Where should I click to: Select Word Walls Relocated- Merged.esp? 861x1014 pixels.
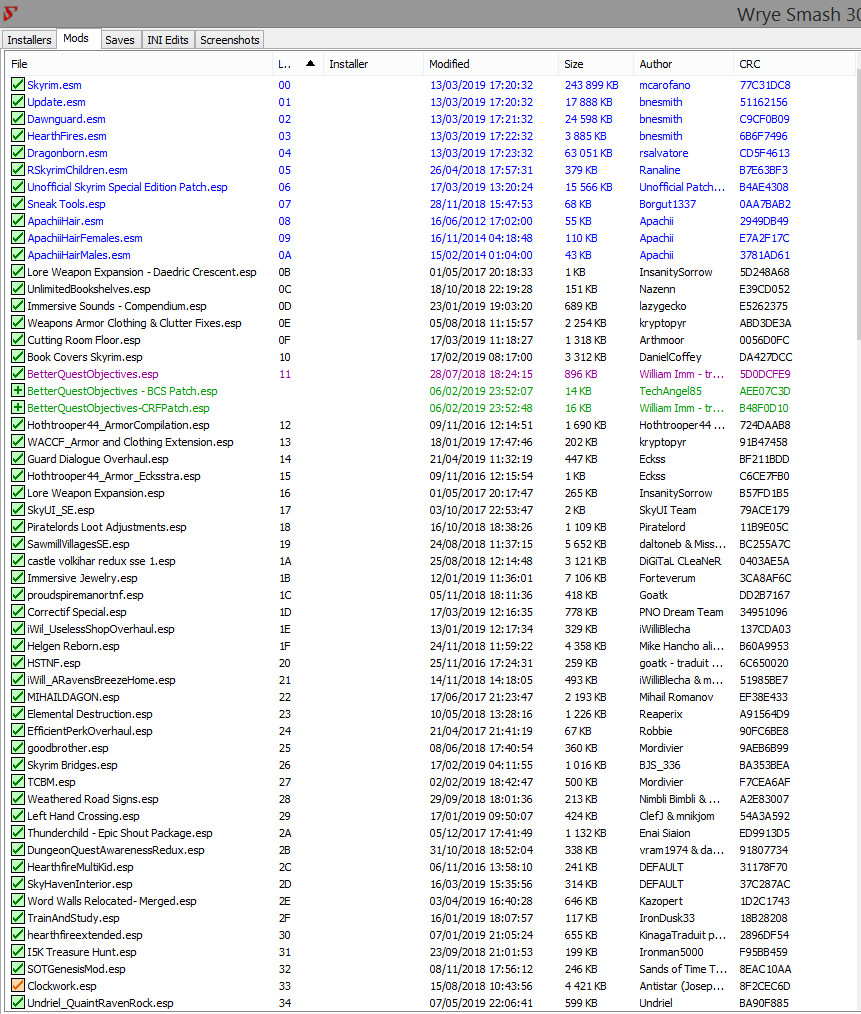pyautogui.click(x=112, y=901)
